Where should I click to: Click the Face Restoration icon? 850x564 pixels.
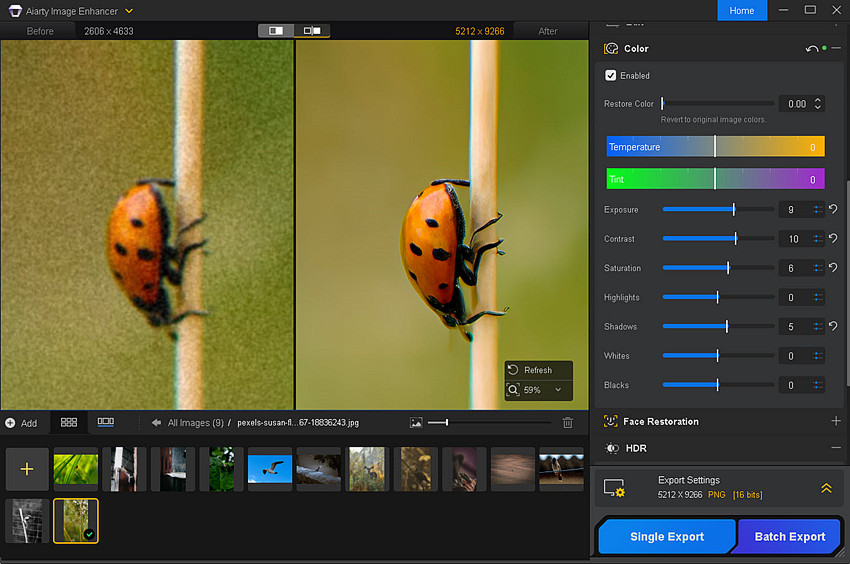(x=611, y=421)
